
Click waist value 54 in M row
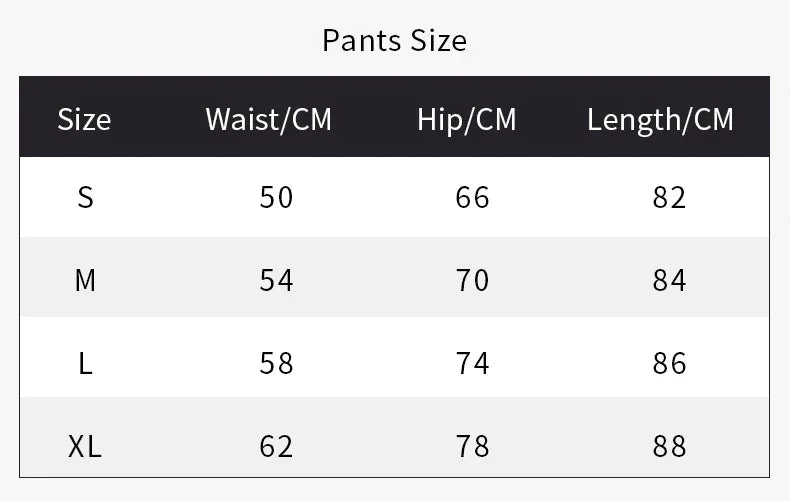[276, 281]
